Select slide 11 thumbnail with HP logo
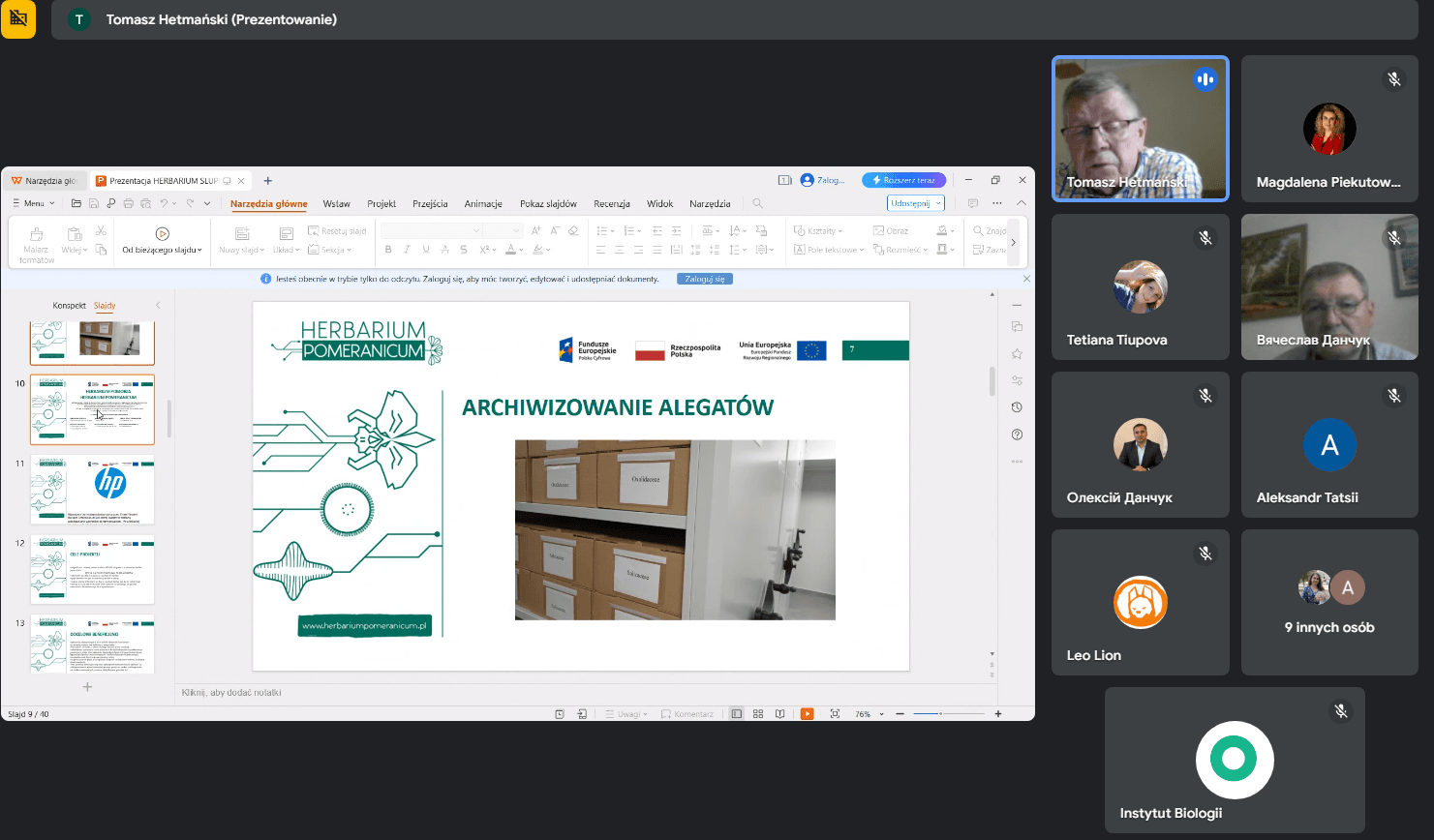Viewport: 1434px width, 840px height. [92, 490]
